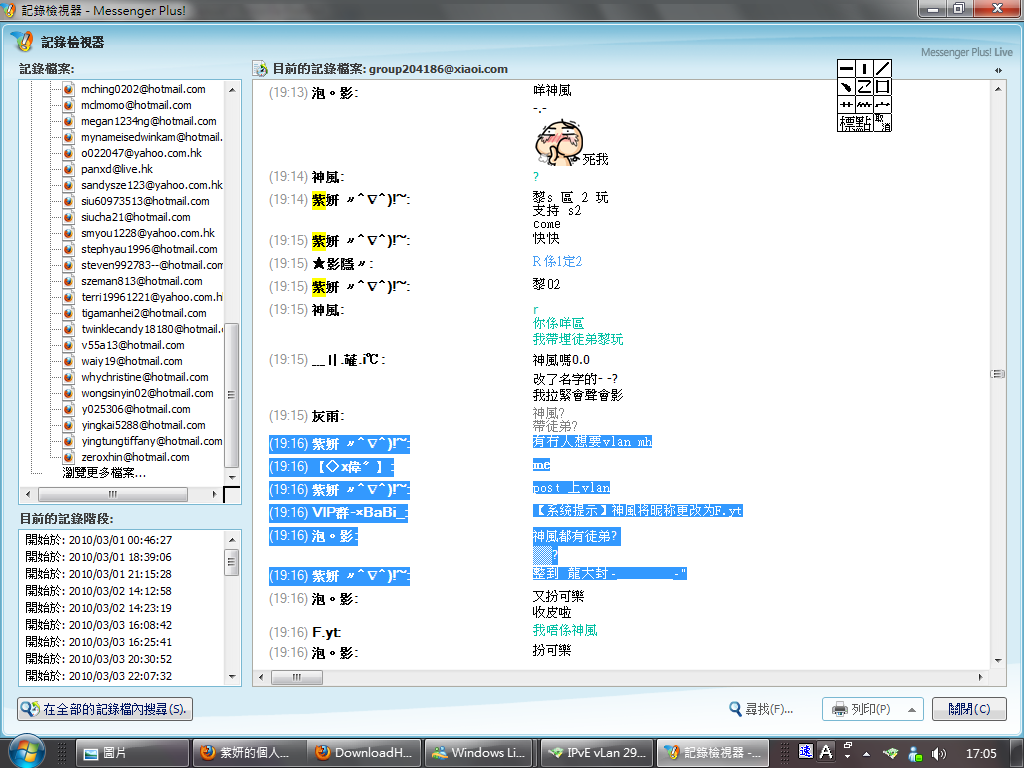This screenshot has width=1024, height=768.
Task: Click the horizontal stroke key in IME stroke pad
Action: pyautogui.click(x=846, y=69)
